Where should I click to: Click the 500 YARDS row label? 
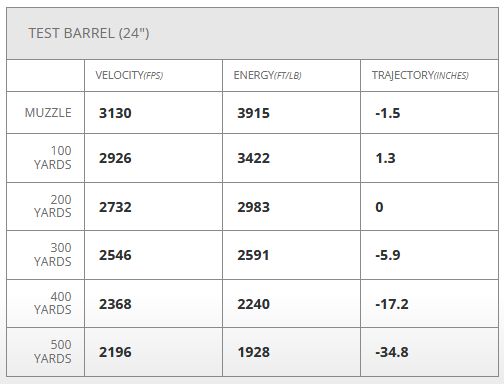click(53, 352)
